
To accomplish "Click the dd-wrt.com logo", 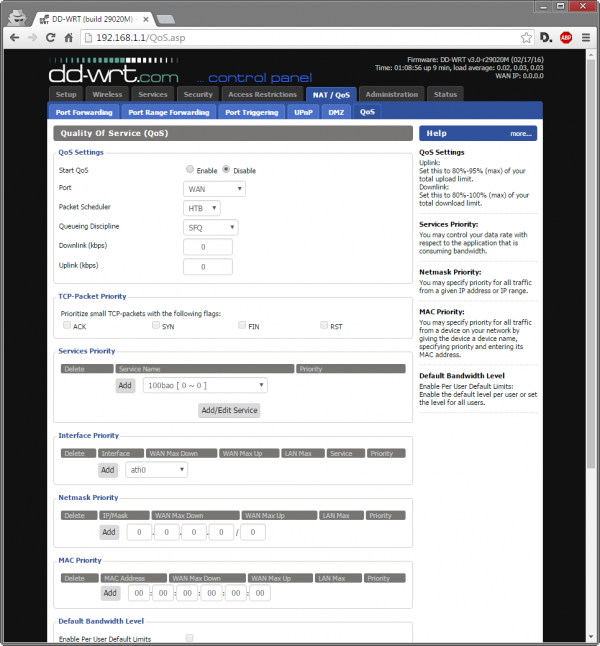I will pyautogui.click(x=114, y=75).
